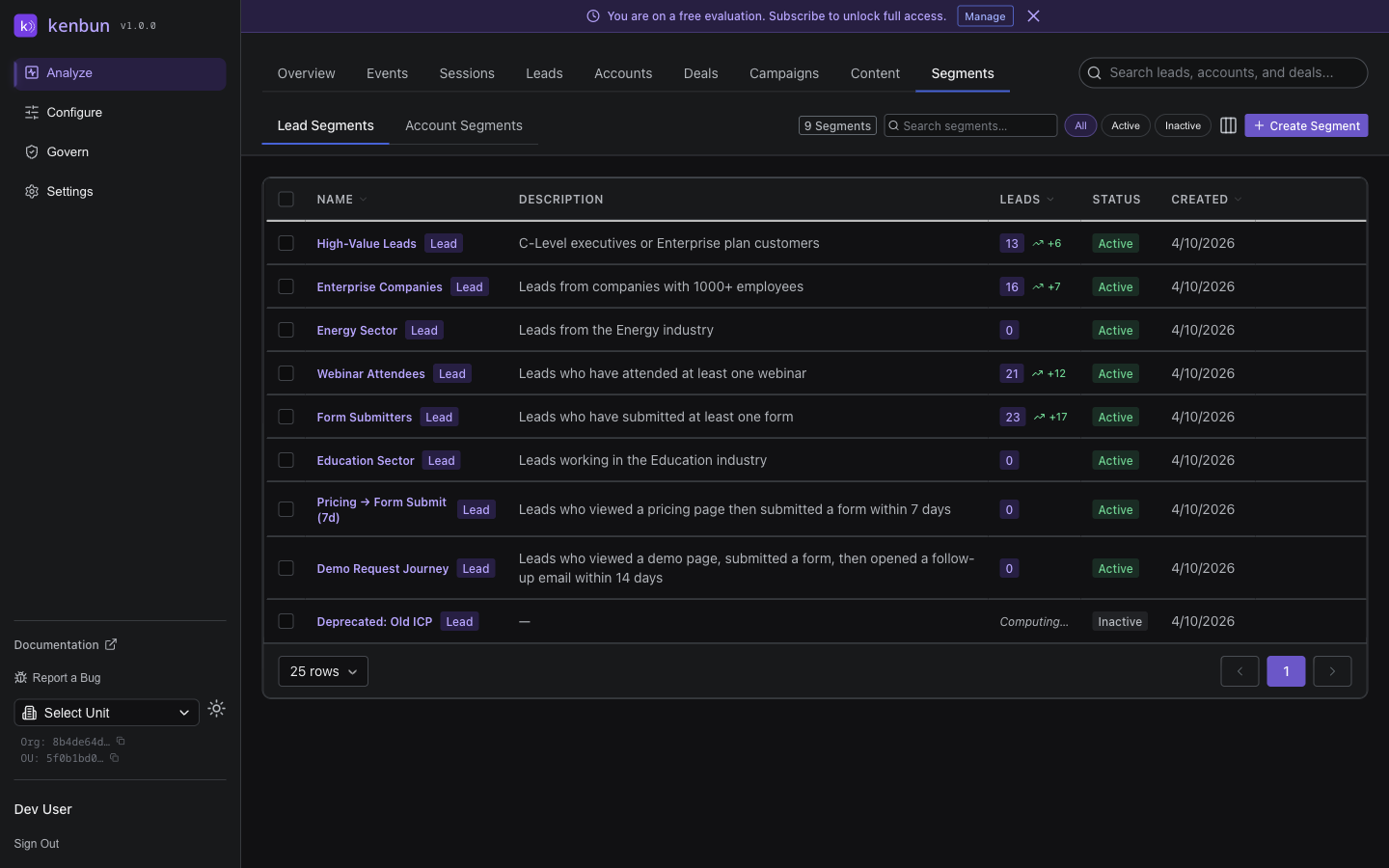Switch to Account Segments tab
1389x868 pixels.
[x=464, y=125]
